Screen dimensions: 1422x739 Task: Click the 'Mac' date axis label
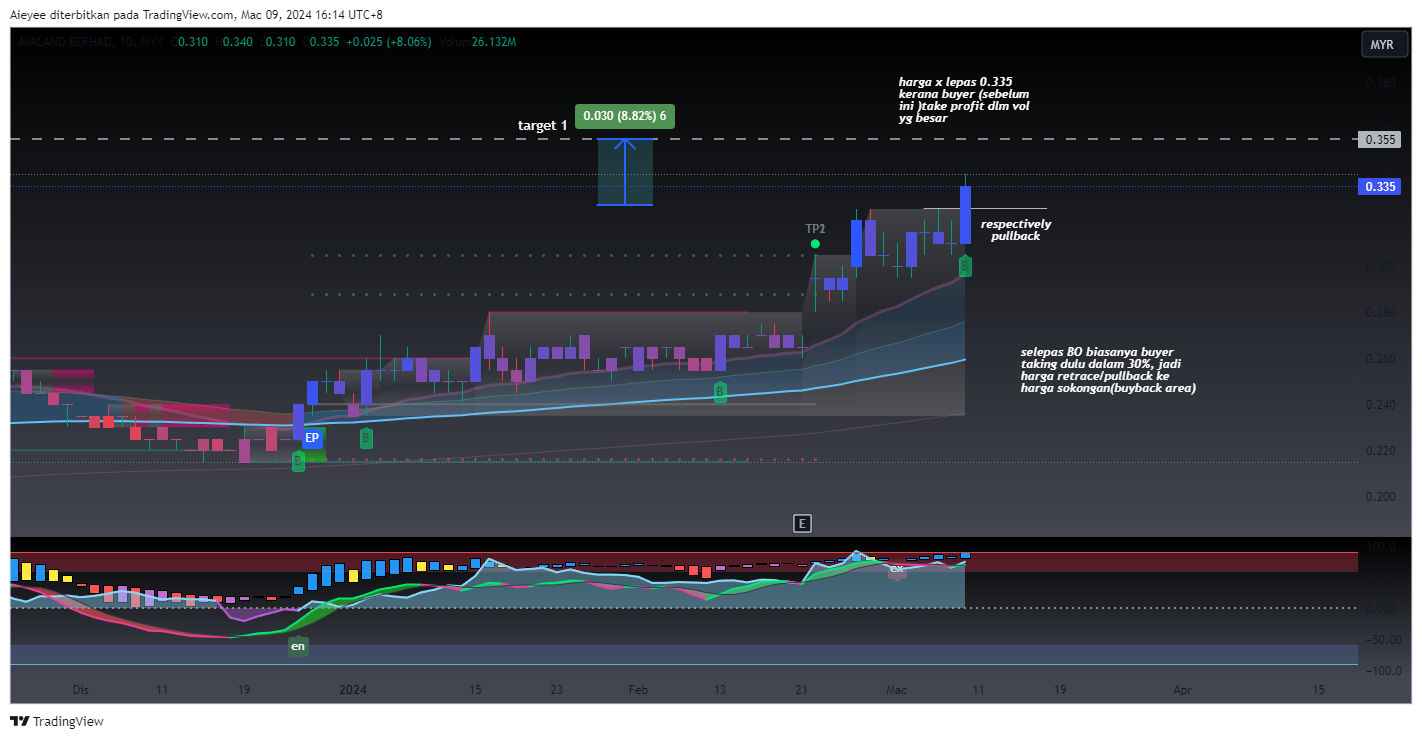(896, 690)
